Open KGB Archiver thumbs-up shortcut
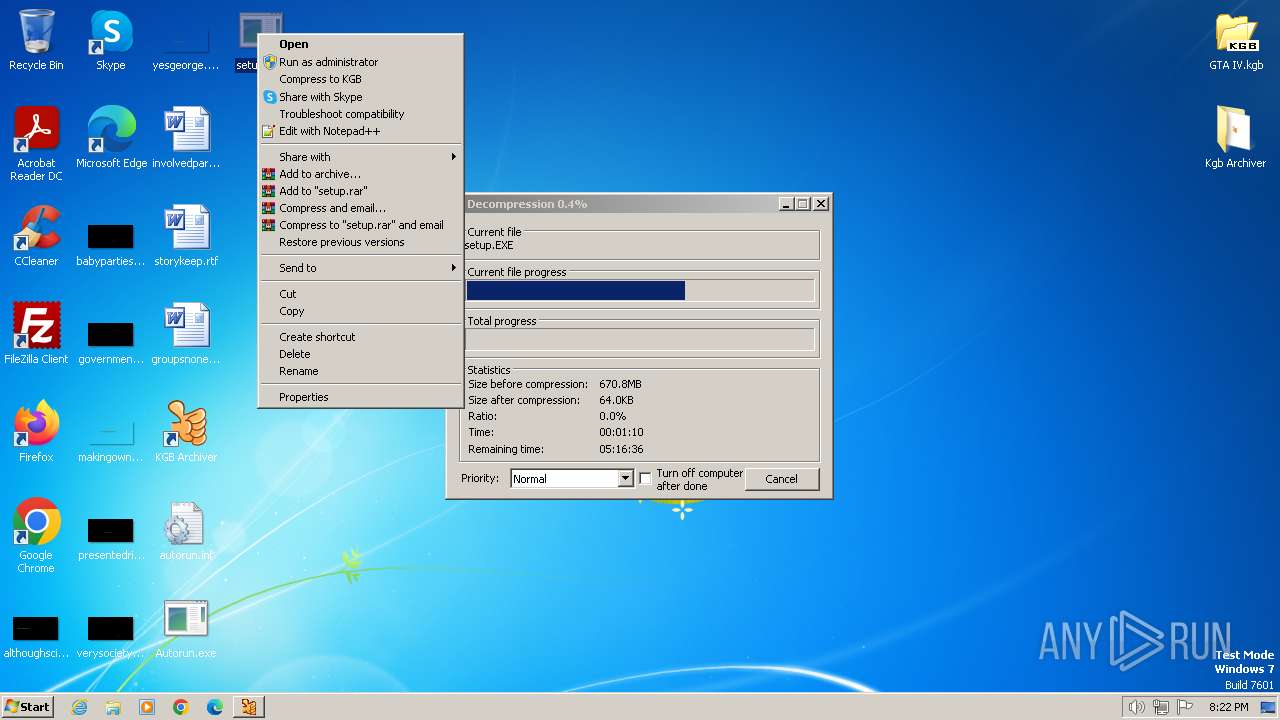1280x720 pixels. pos(186,431)
